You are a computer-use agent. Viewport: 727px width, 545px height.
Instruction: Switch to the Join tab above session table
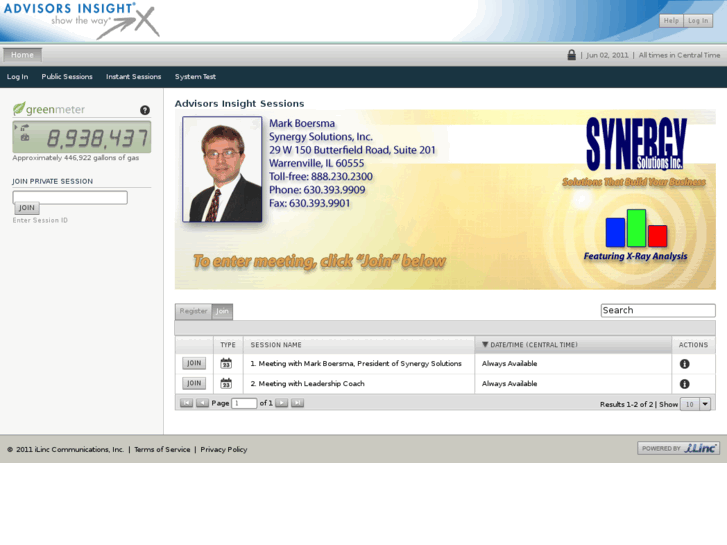[x=222, y=311]
